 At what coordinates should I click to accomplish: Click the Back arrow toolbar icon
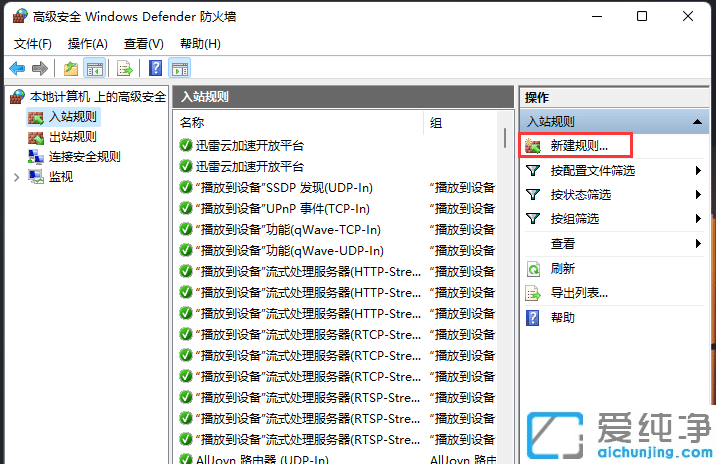coord(17,69)
